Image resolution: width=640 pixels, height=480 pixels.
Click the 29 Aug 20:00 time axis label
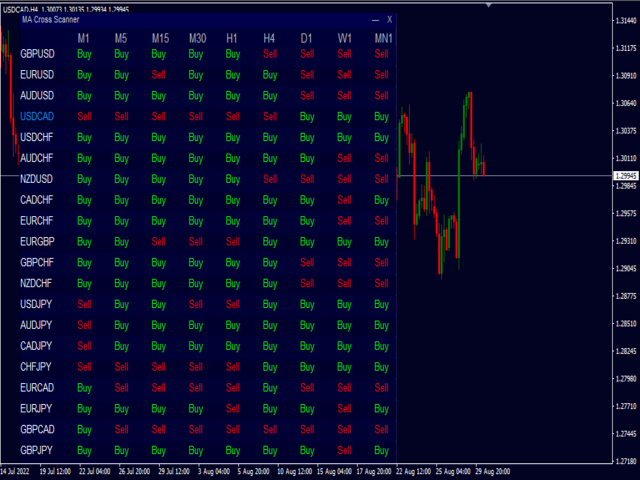[x=493, y=471]
